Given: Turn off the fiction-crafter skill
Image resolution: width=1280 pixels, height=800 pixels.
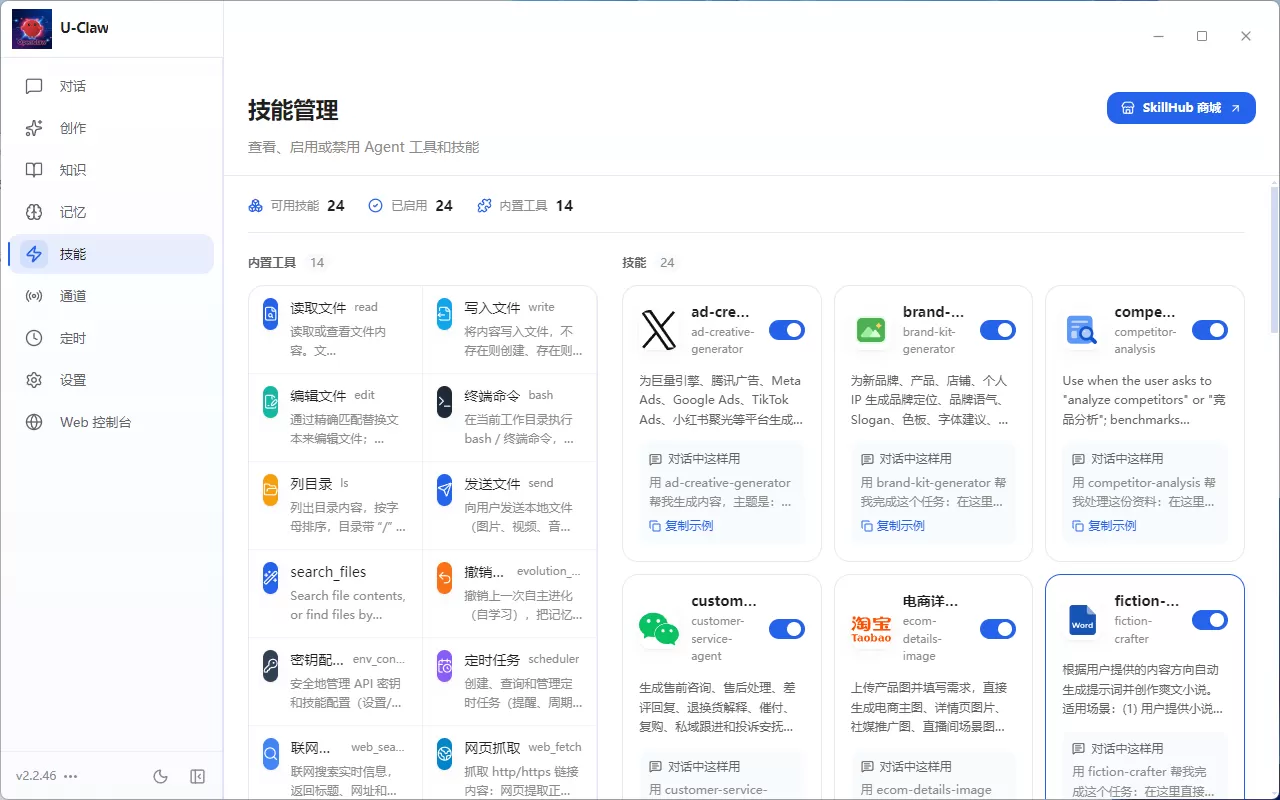Looking at the screenshot, I should [1210, 620].
